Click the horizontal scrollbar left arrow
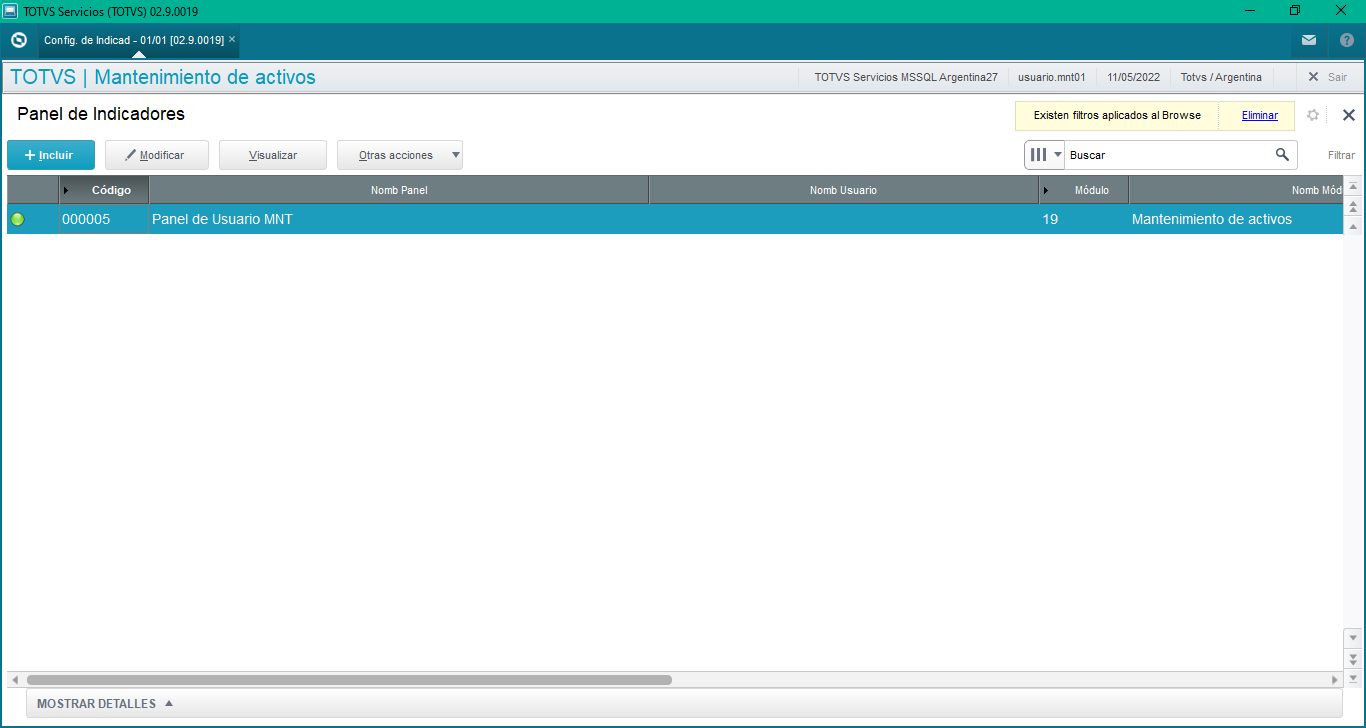 click(x=14, y=680)
